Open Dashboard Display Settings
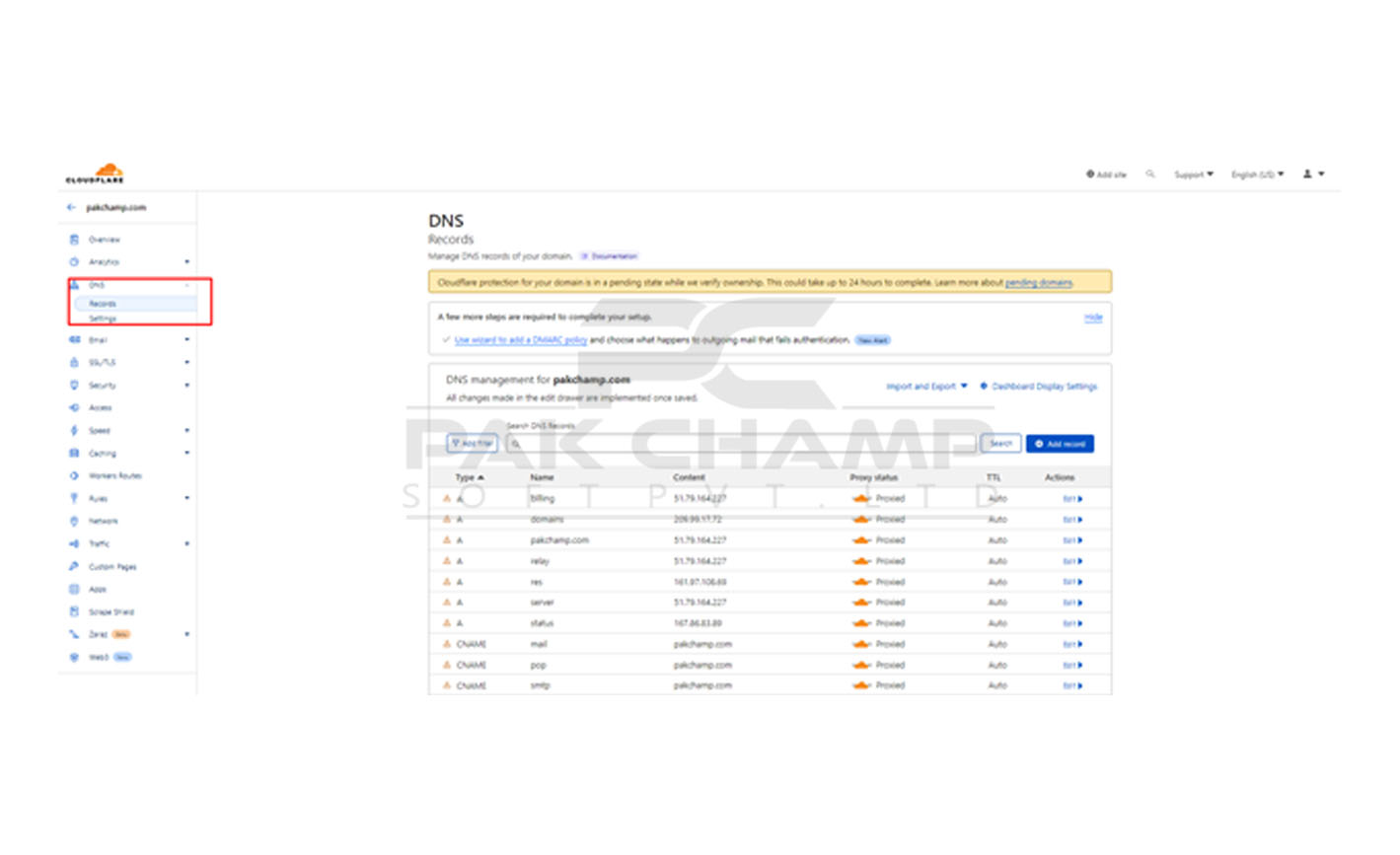The height and width of the screenshot is (855, 1400). (1038, 387)
